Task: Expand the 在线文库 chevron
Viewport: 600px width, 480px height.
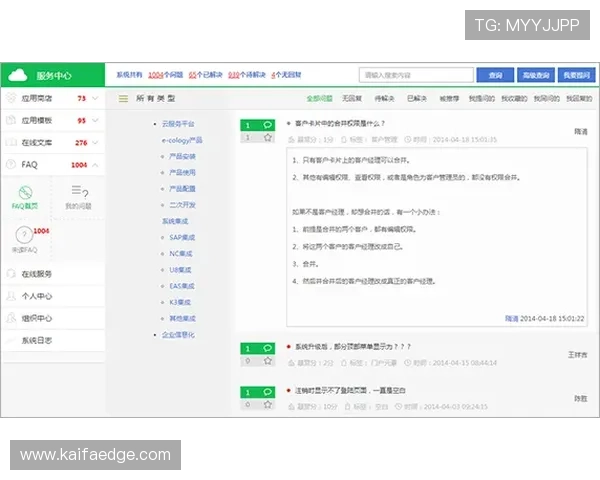Action: (x=95, y=142)
